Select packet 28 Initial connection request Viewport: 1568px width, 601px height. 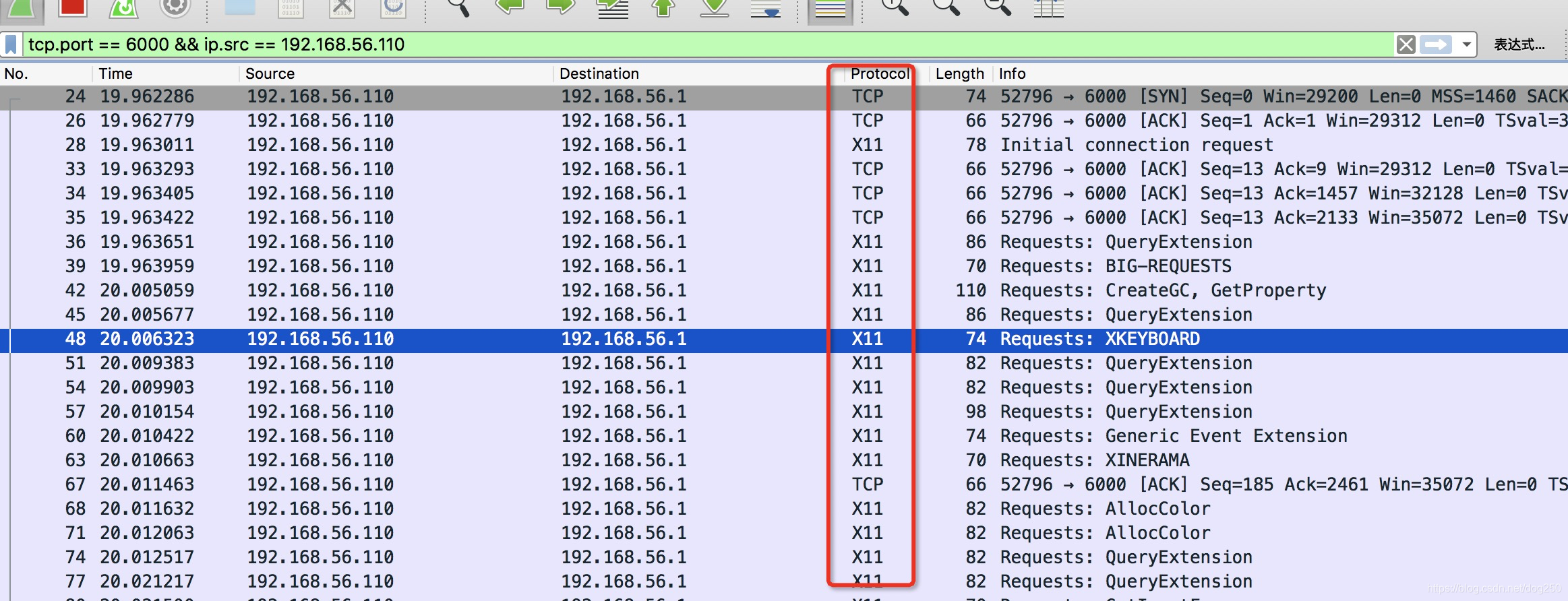coord(784,145)
